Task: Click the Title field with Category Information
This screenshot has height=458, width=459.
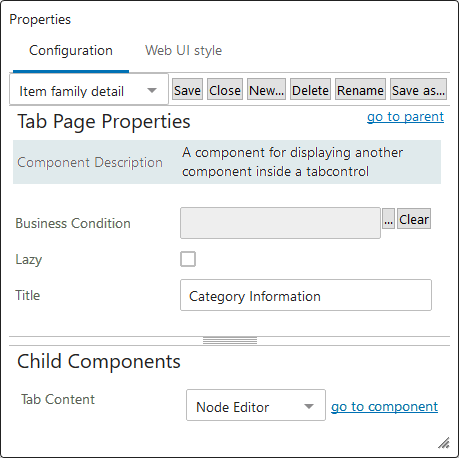Action: pos(306,295)
